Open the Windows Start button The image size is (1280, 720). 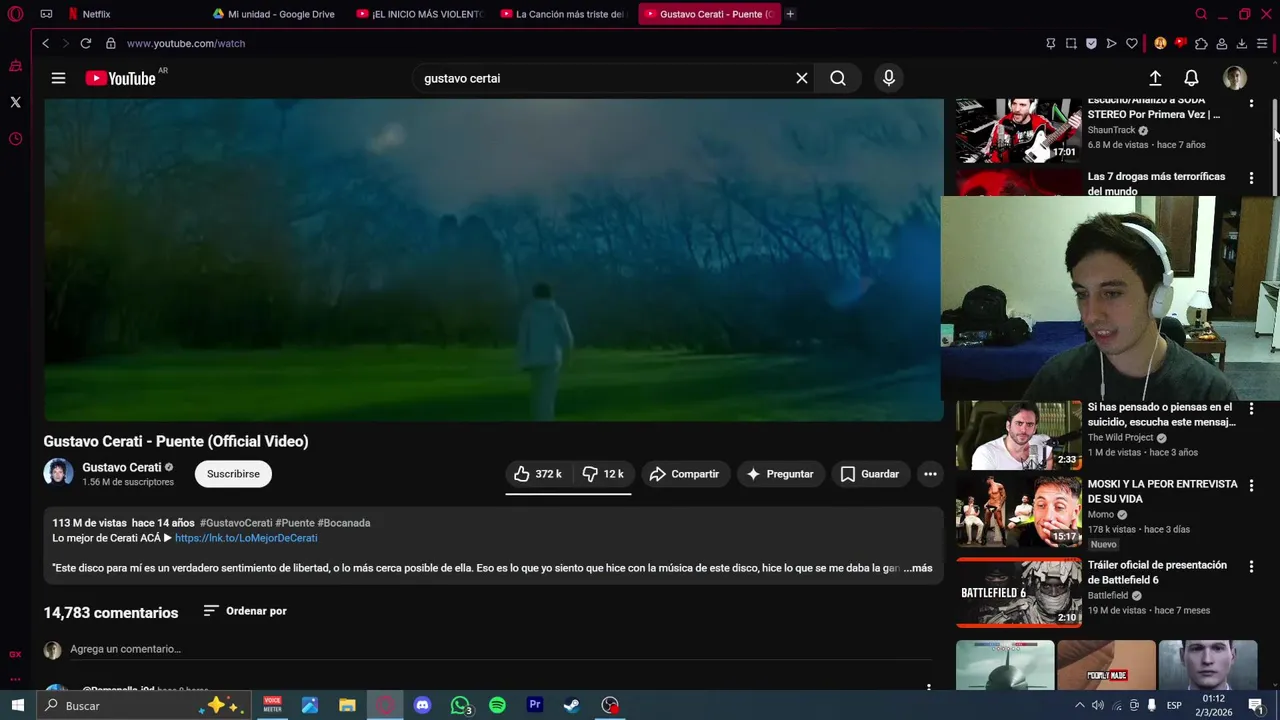click(x=17, y=705)
